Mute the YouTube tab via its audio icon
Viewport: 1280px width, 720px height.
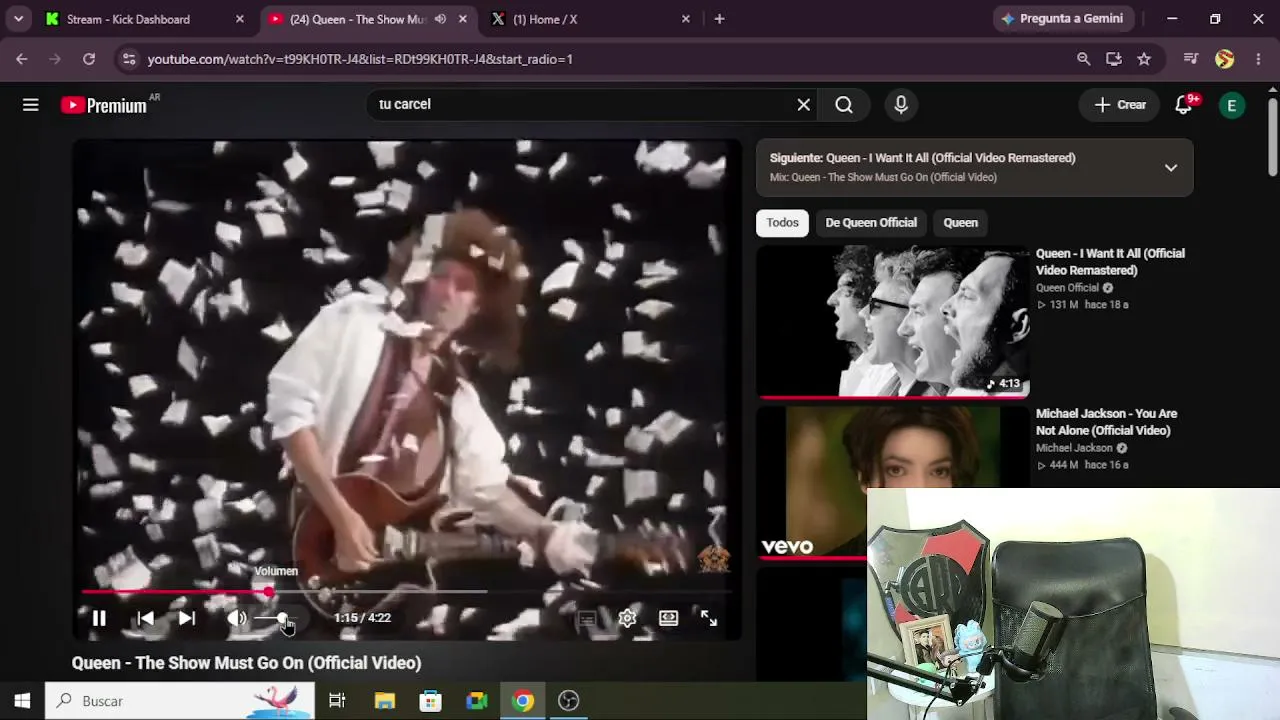(x=441, y=19)
